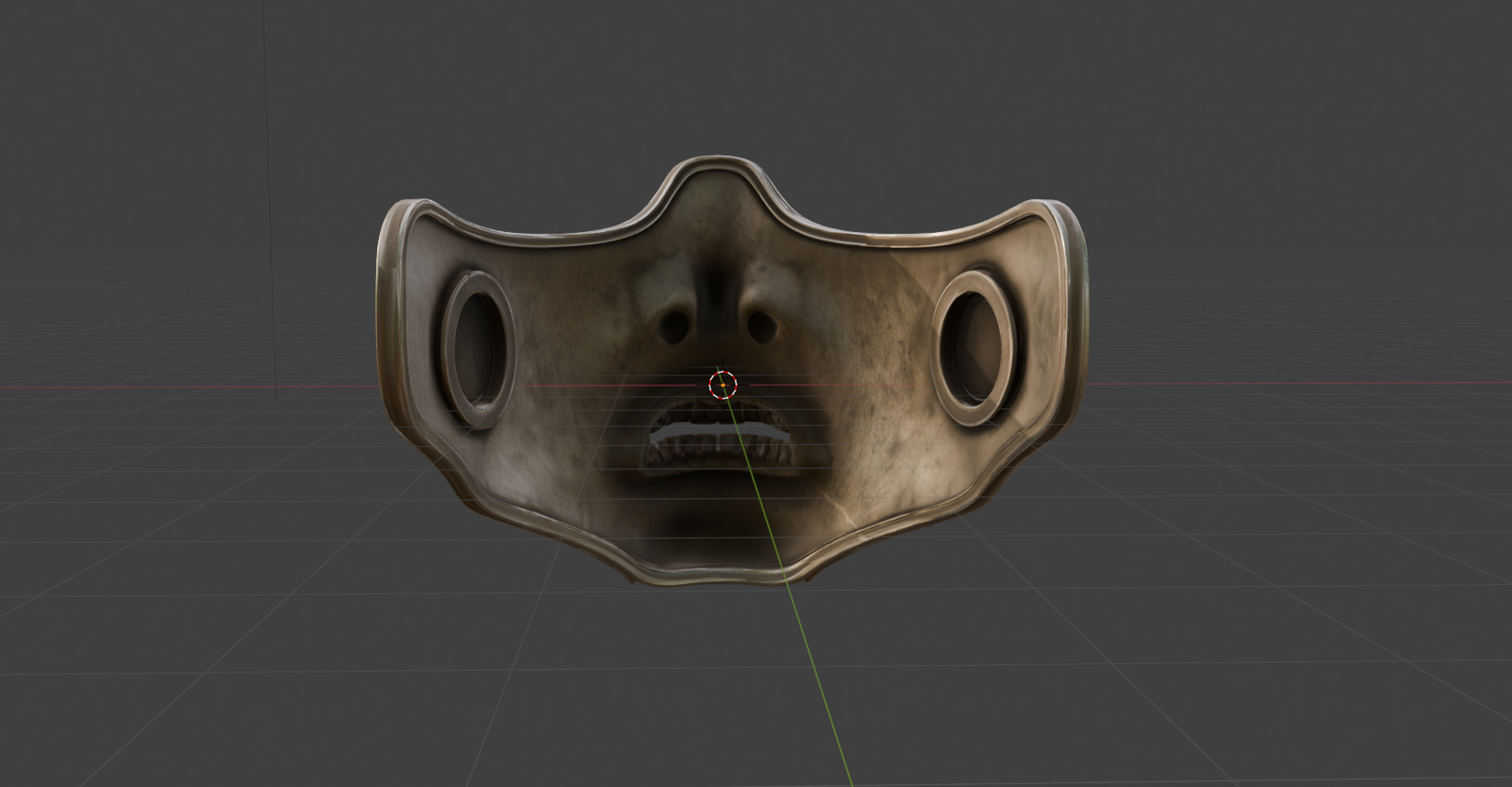The image size is (1512, 787).
Task: Click the left round vent ring on mask
Action: click(479, 350)
